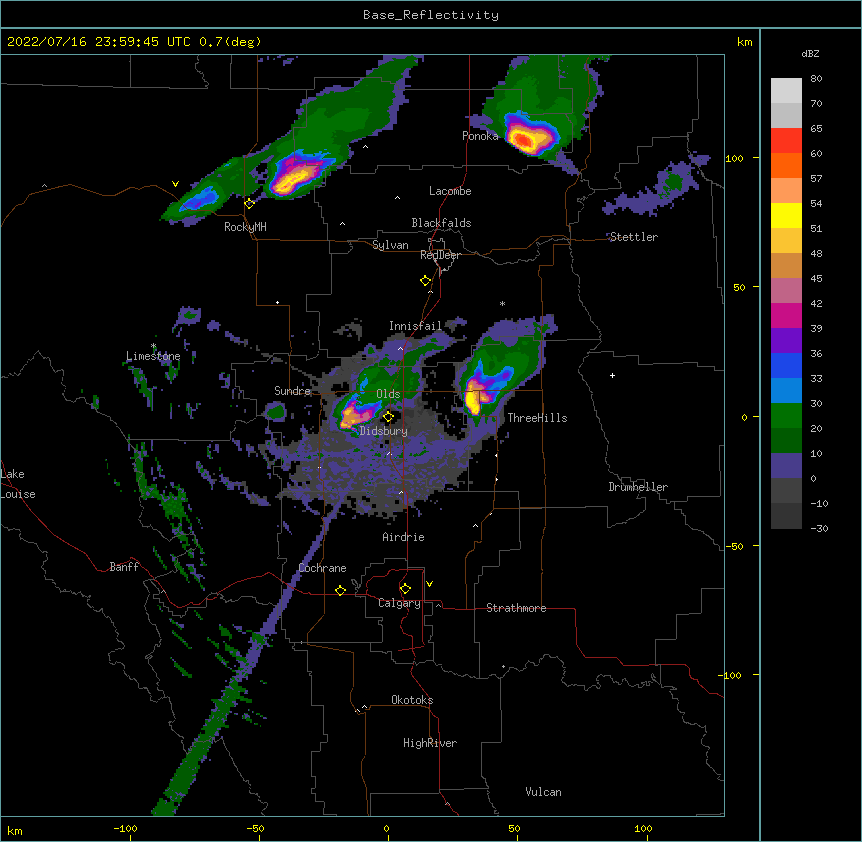Select the Olds town label
The width and height of the screenshot is (862, 842).
[388, 394]
